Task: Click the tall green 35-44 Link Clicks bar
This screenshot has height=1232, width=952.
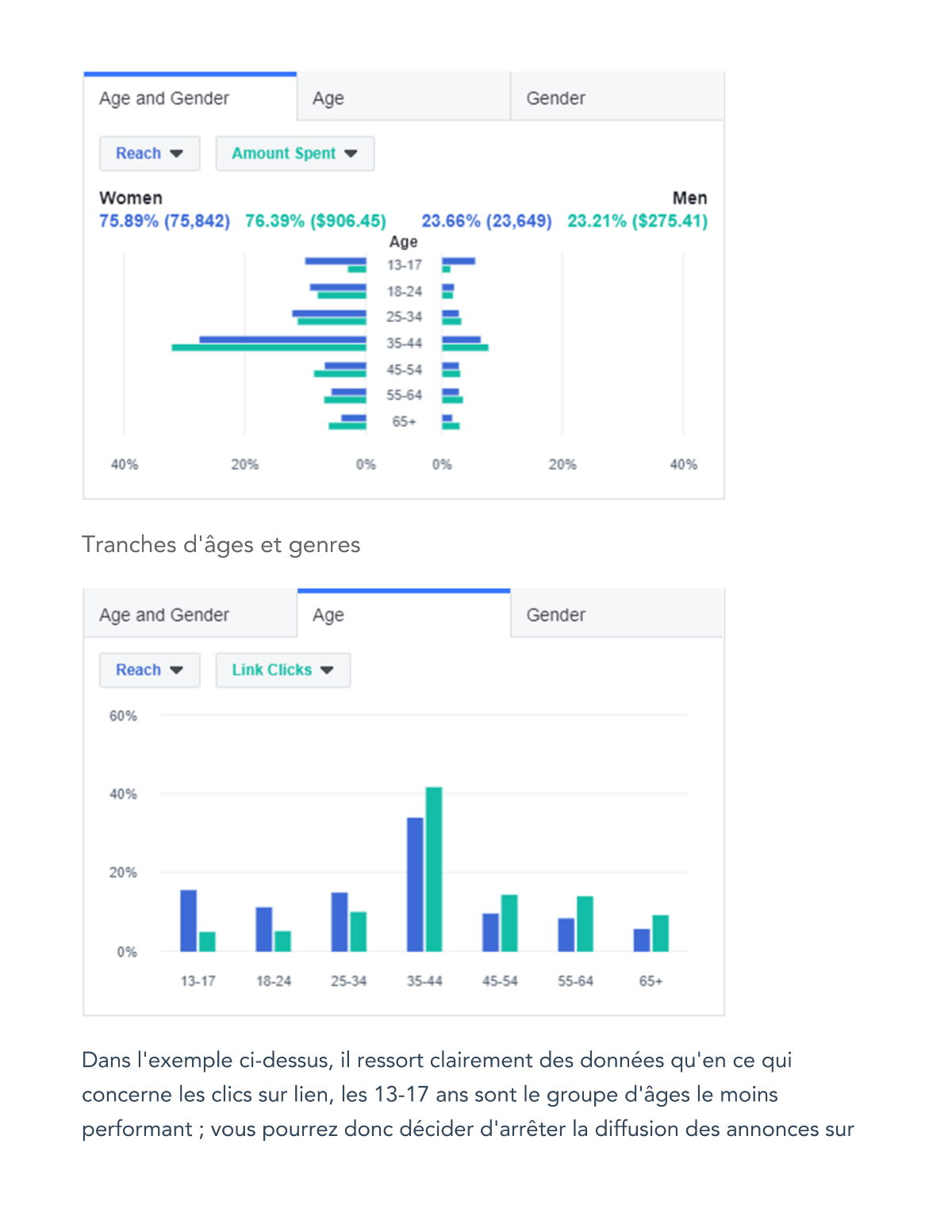Action: tap(434, 869)
